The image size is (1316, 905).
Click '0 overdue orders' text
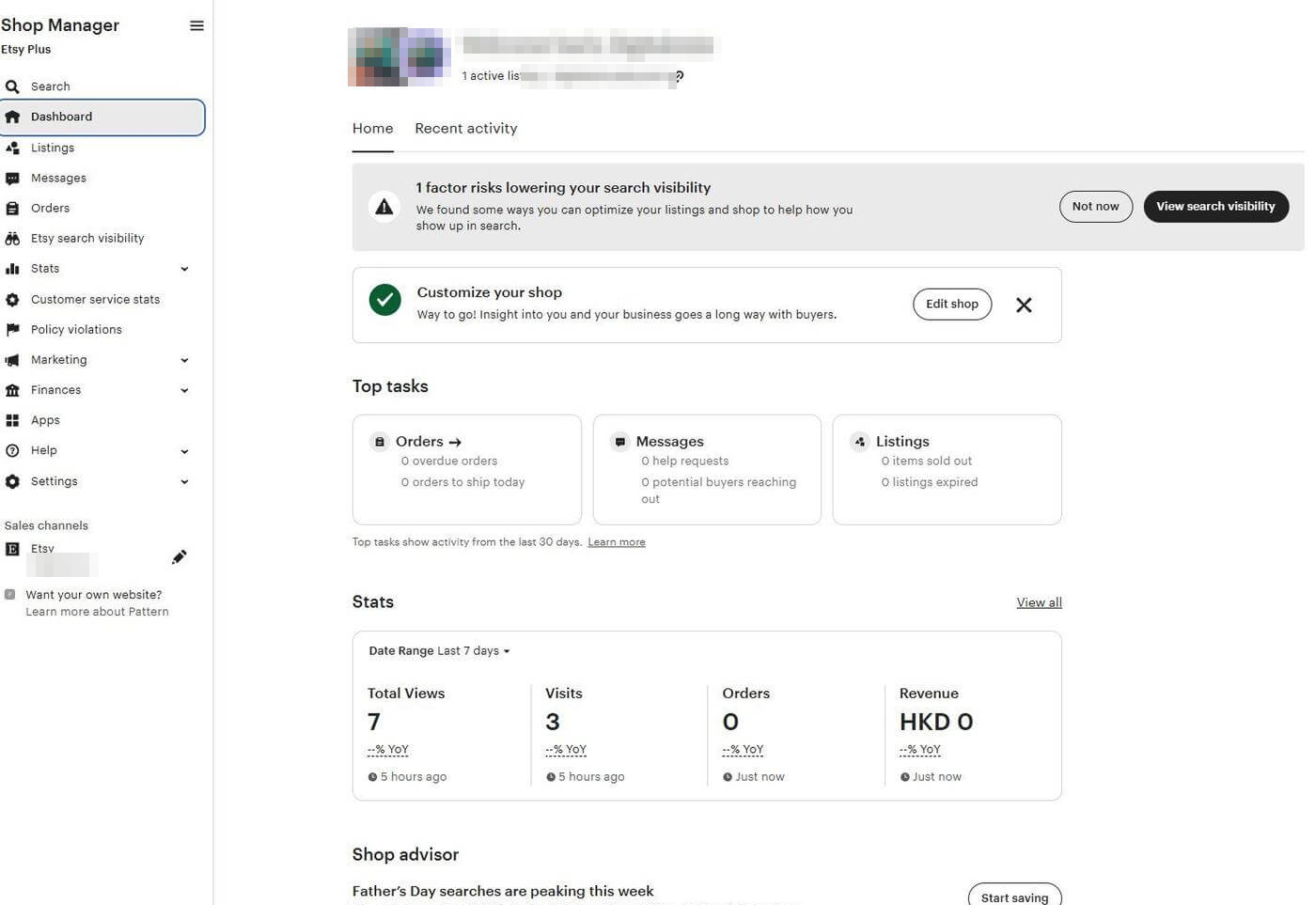pos(449,461)
